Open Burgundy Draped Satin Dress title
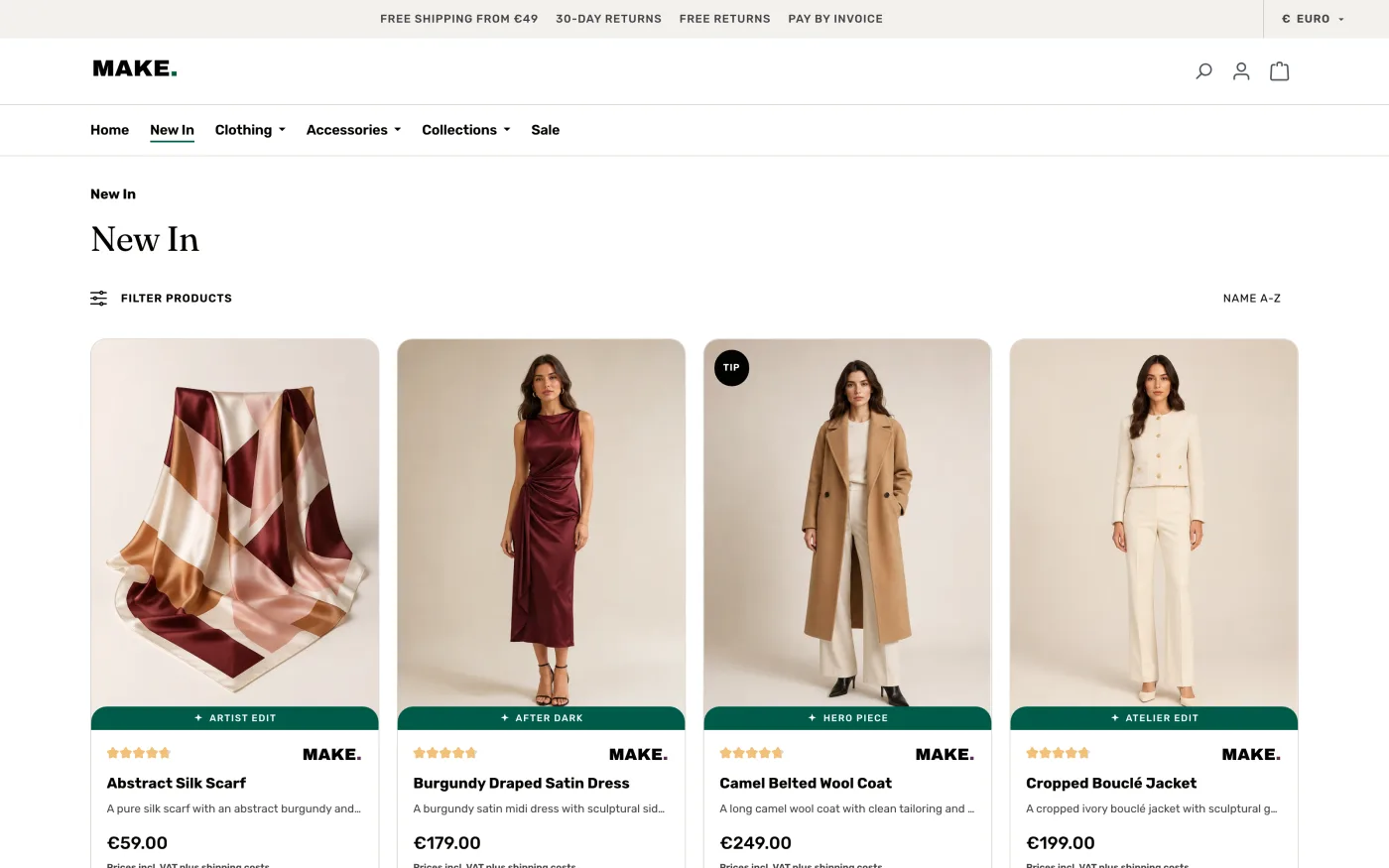The width and height of the screenshot is (1389, 868). [522, 783]
